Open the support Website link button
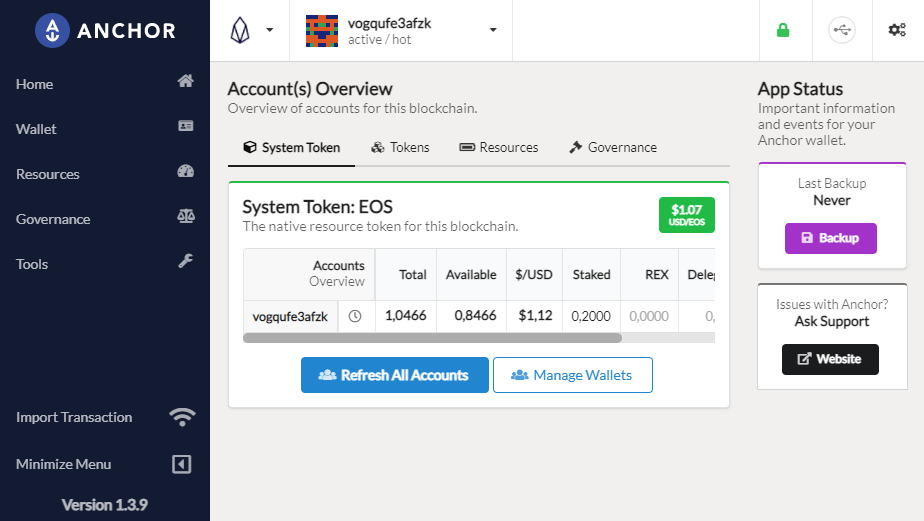 click(830, 359)
